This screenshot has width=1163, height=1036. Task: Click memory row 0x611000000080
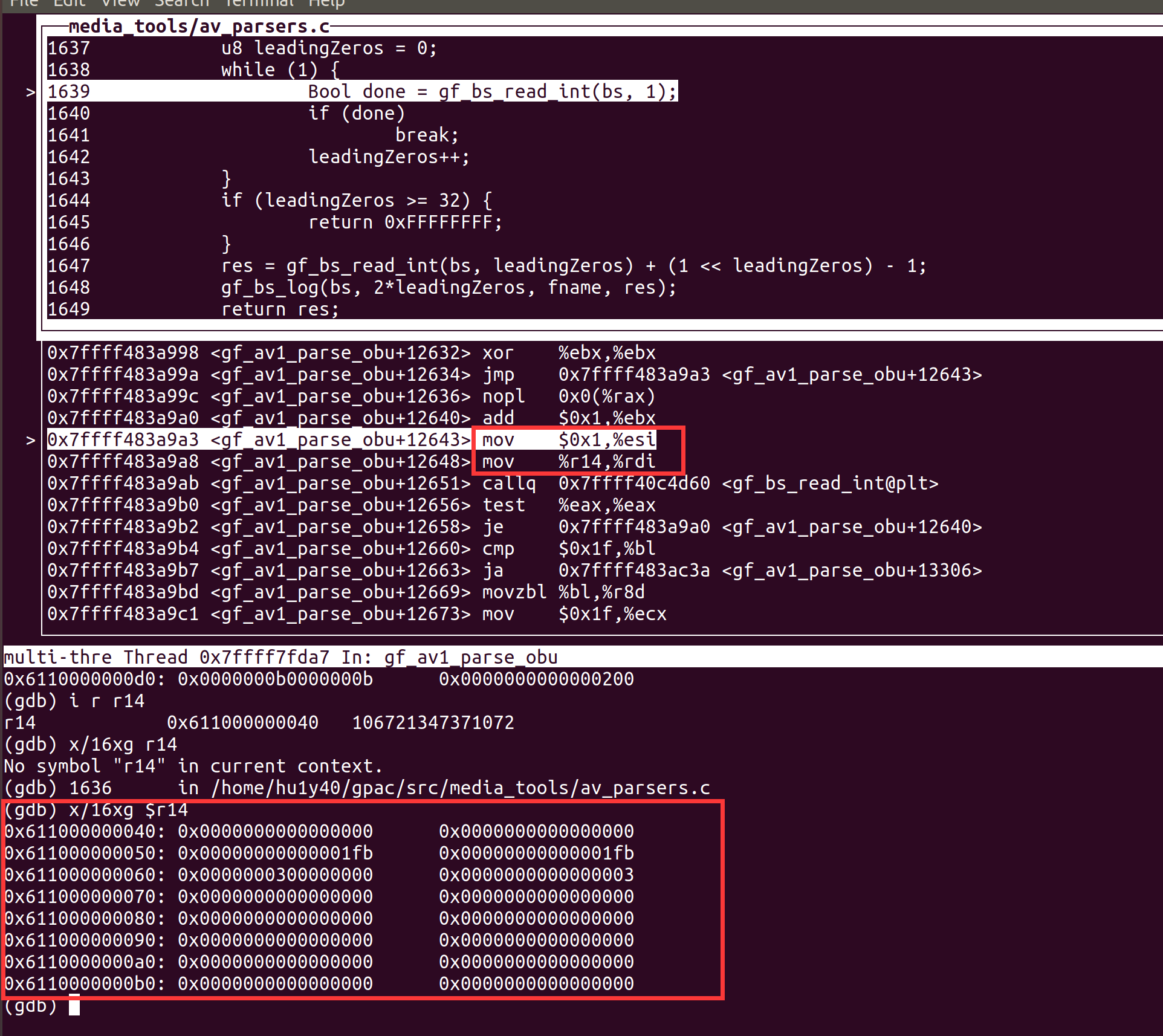(x=319, y=918)
